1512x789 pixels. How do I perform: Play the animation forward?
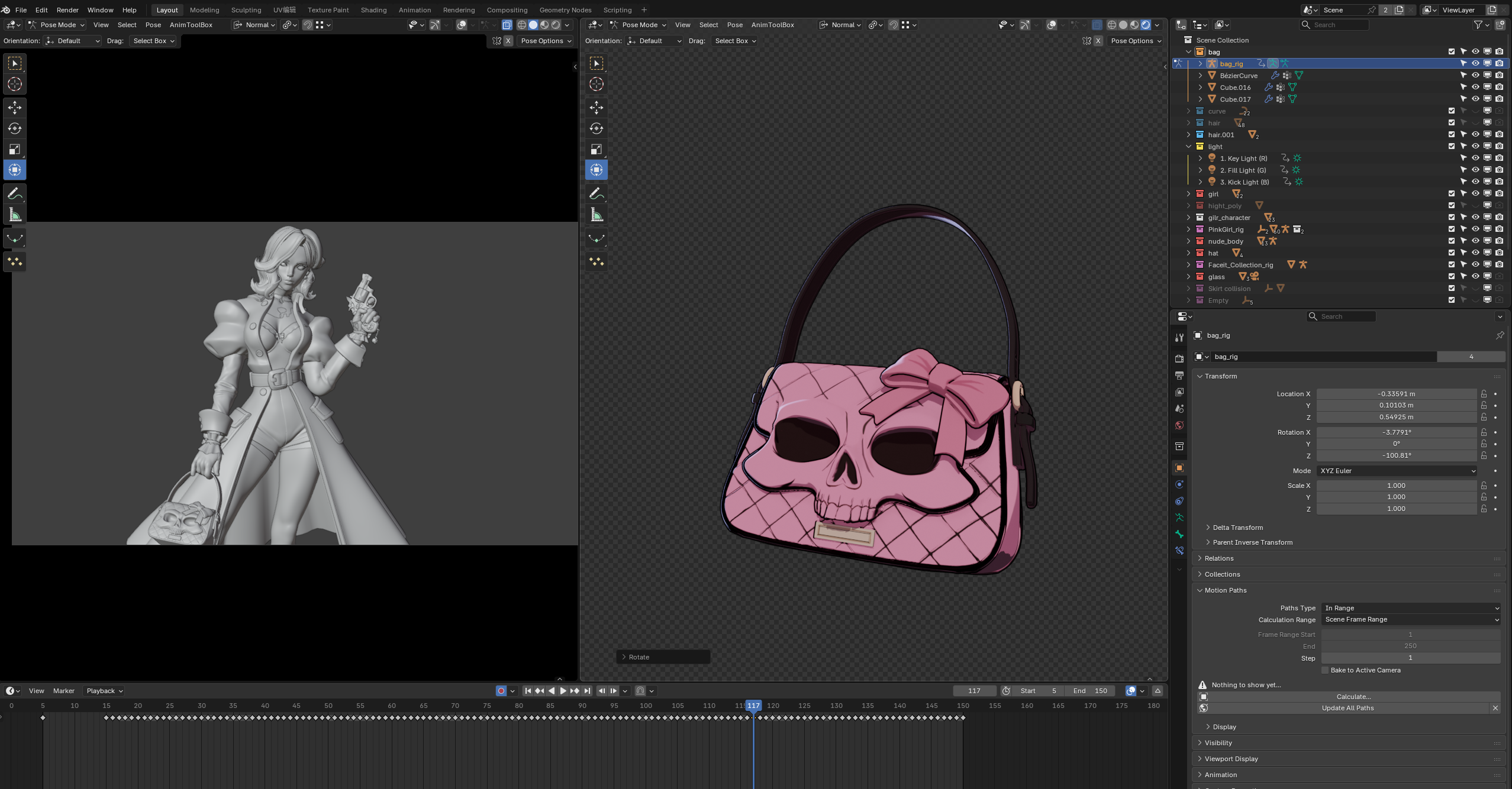click(563, 691)
